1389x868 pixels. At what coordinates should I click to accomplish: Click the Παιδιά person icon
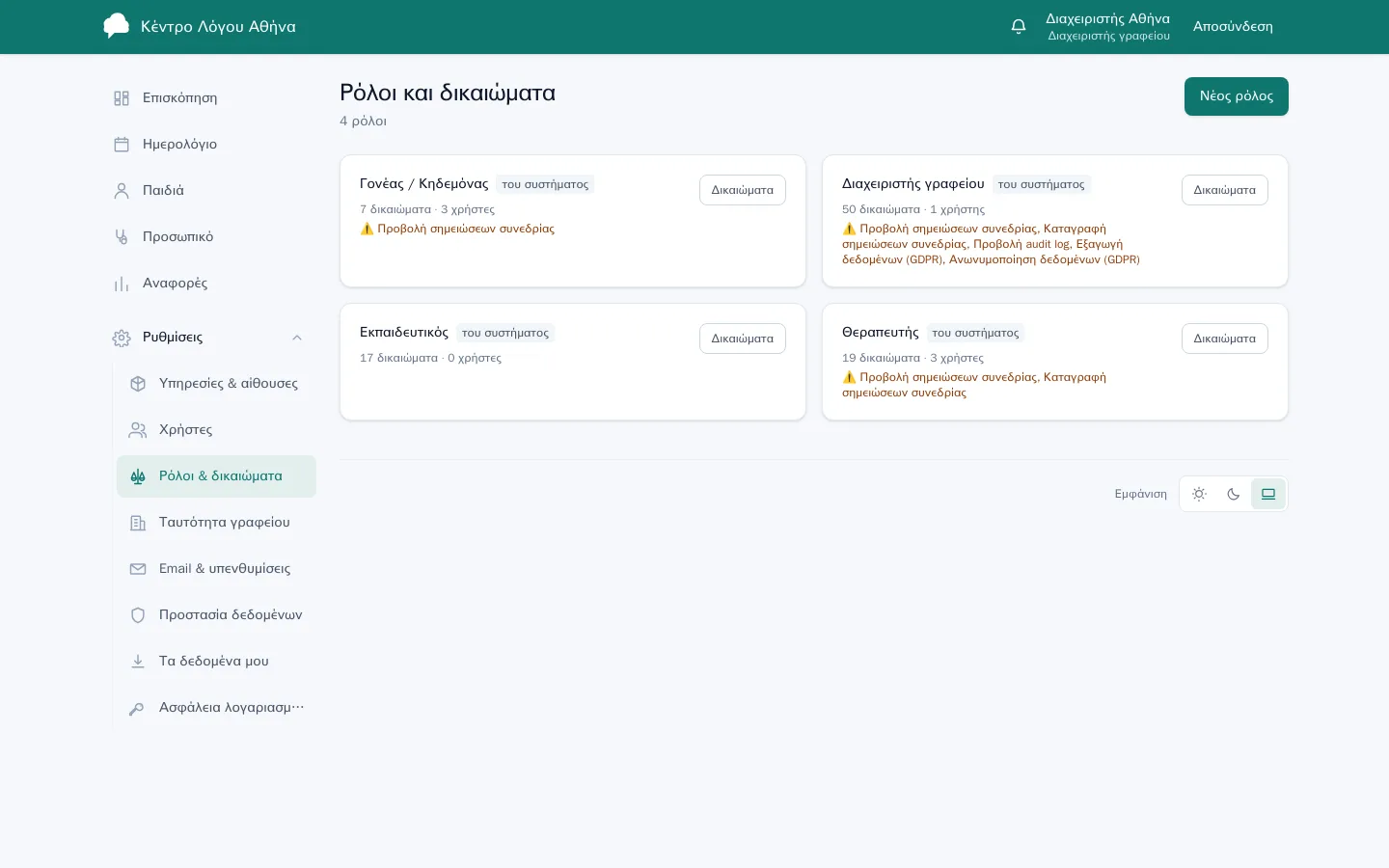pyautogui.click(x=122, y=191)
